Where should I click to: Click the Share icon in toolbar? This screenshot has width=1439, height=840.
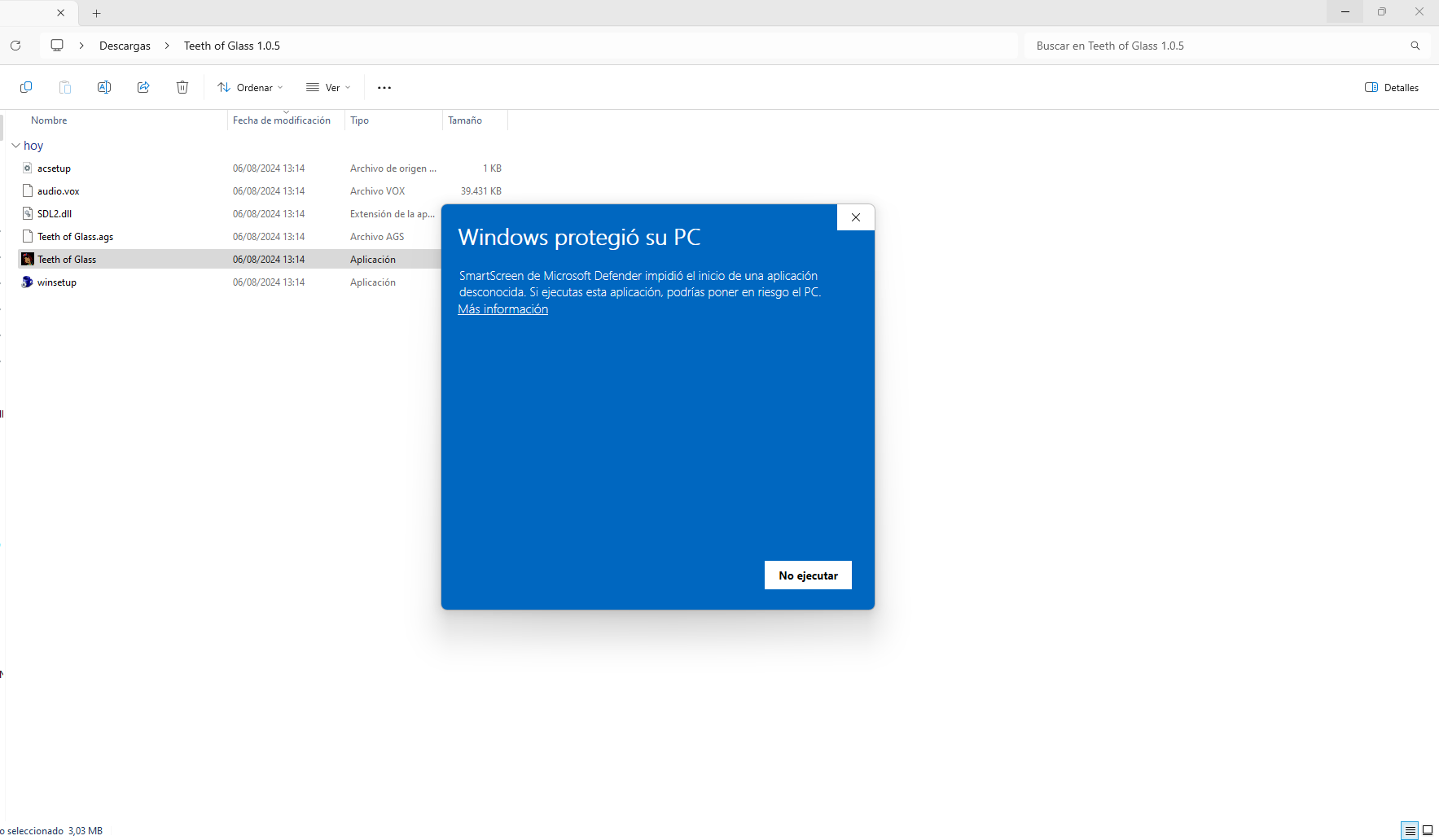(143, 87)
